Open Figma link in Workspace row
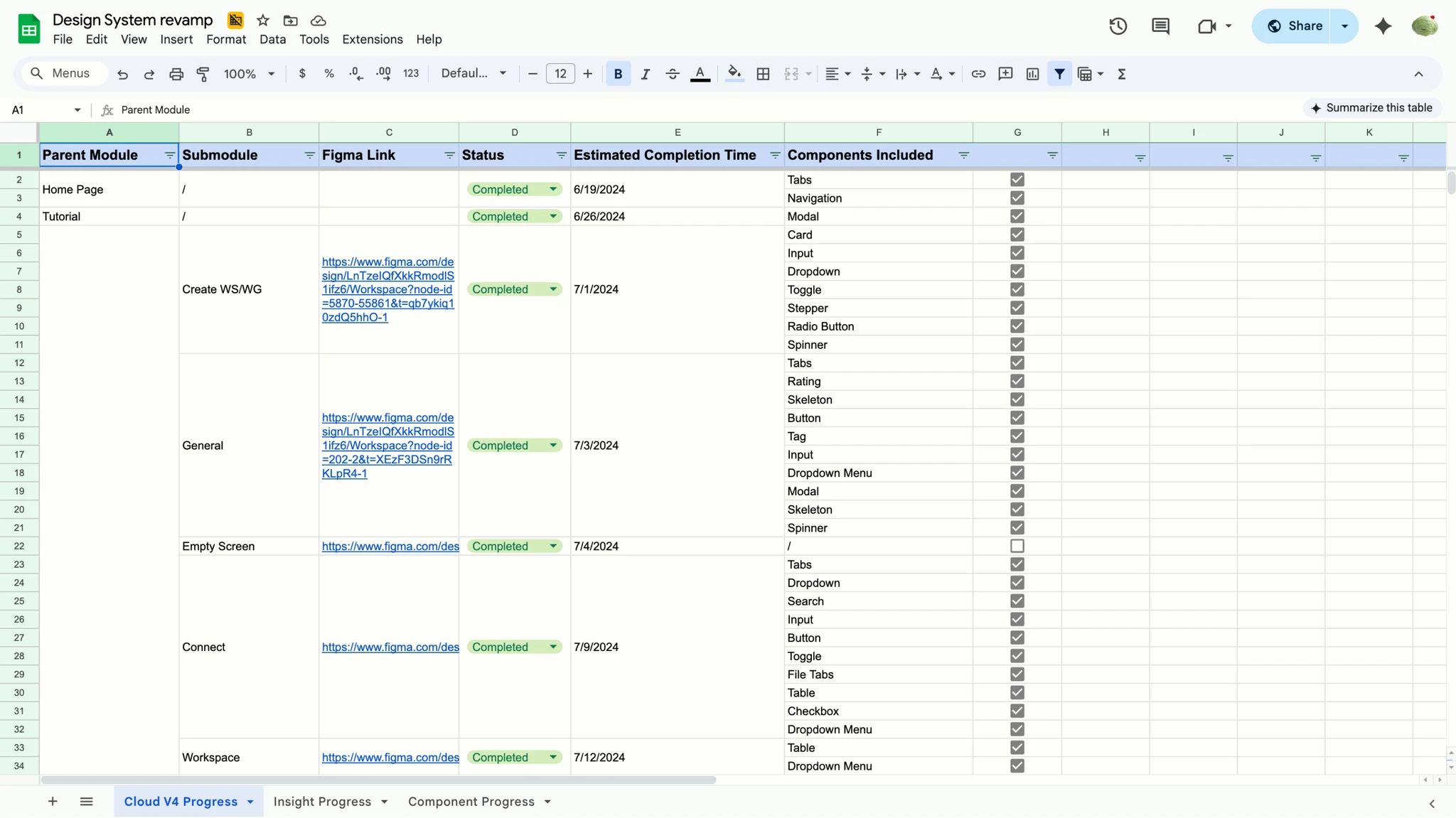Screen dimensions: 1456x818 390,757
